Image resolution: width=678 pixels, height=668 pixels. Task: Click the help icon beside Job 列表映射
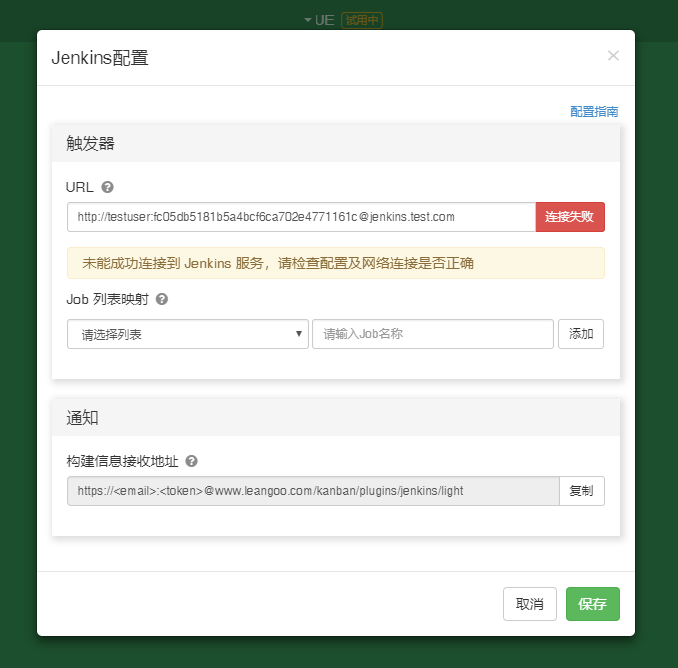click(162, 299)
